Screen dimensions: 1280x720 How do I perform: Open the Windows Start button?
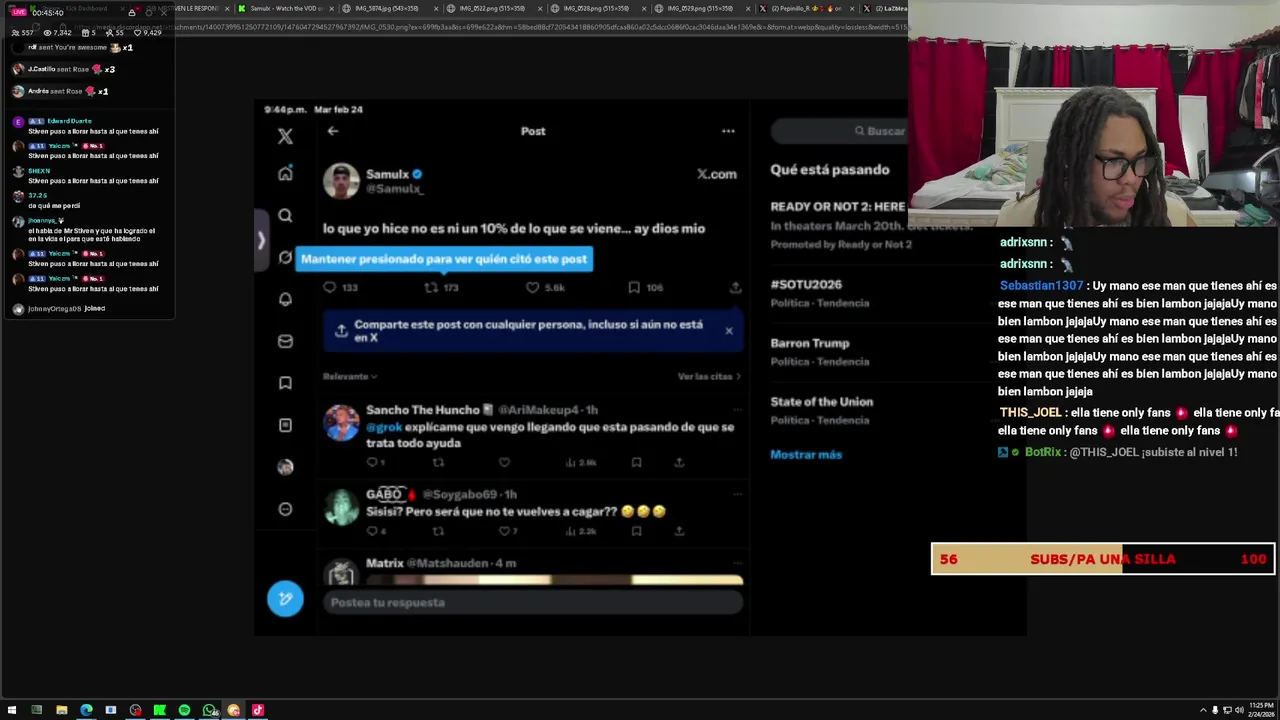tap(12, 710)
